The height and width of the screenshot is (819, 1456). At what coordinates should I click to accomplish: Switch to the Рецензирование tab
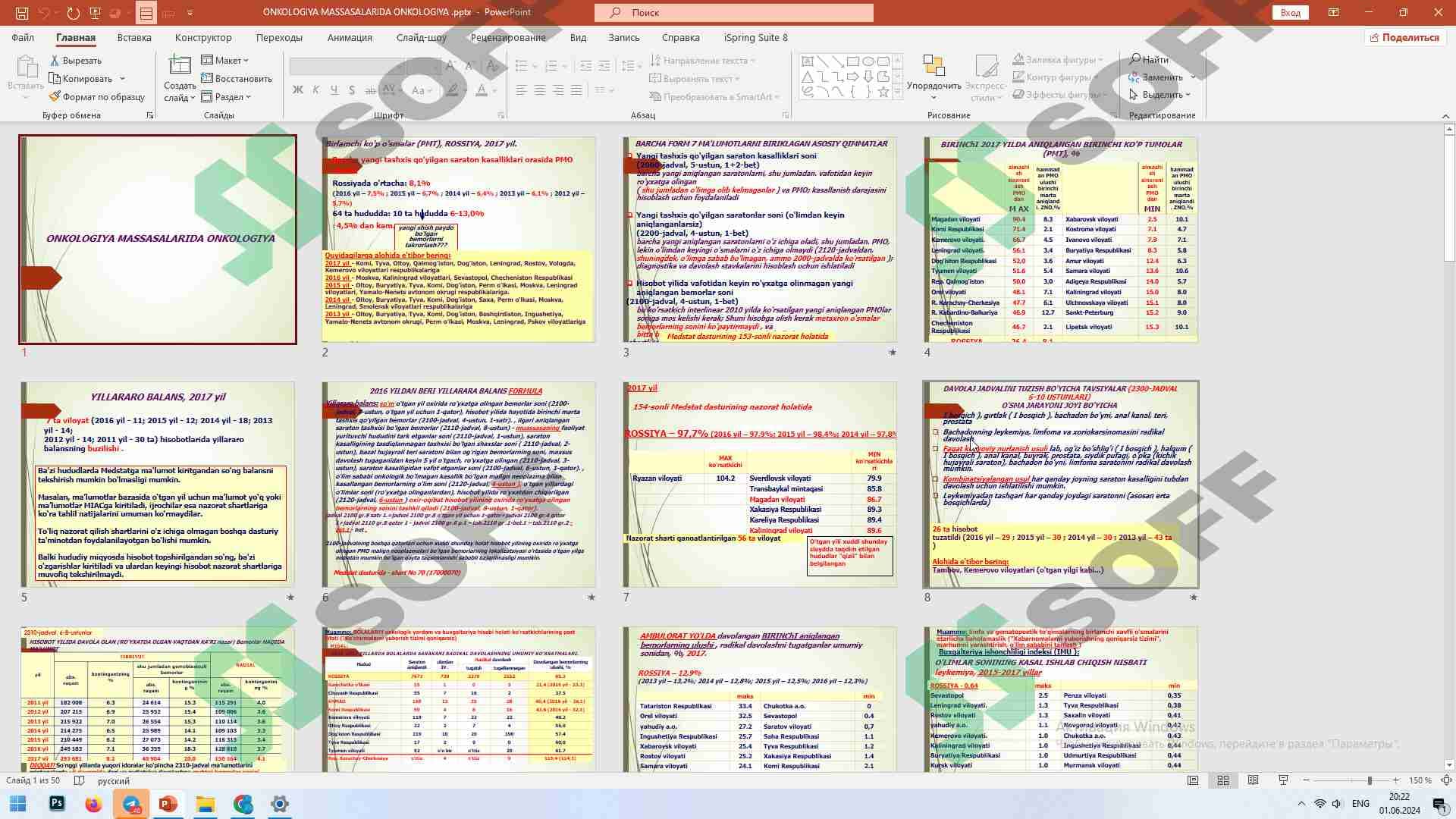point(508,37)
